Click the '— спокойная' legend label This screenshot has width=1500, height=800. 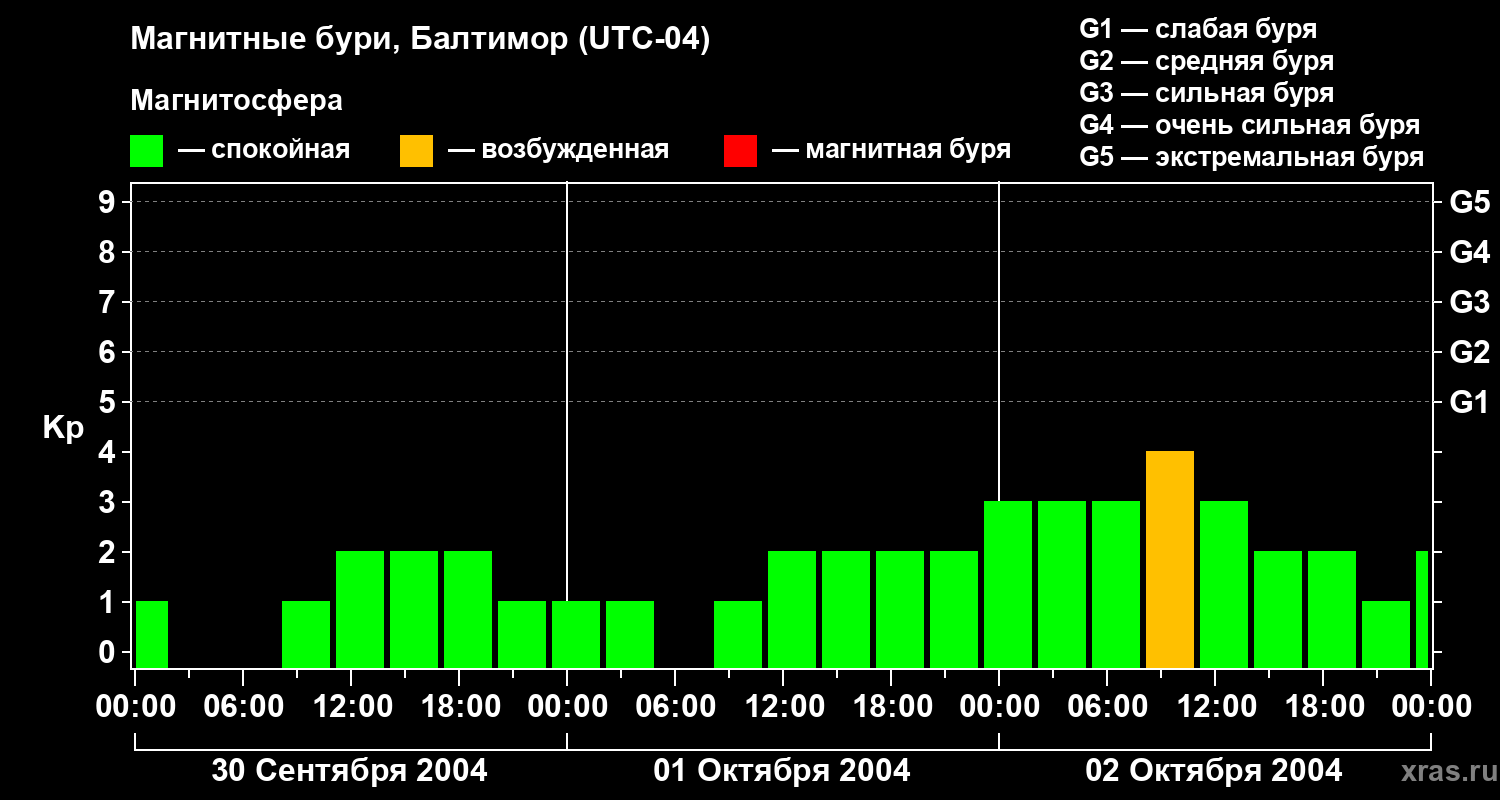pos(264,150)
